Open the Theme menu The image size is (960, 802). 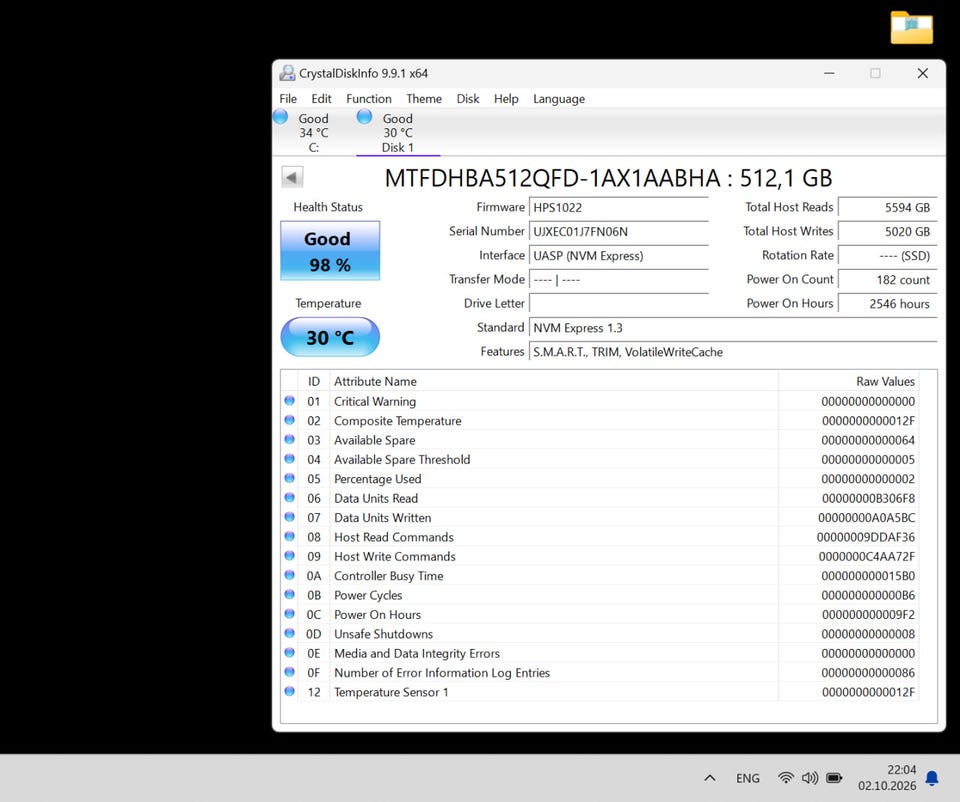pos(424,99)
